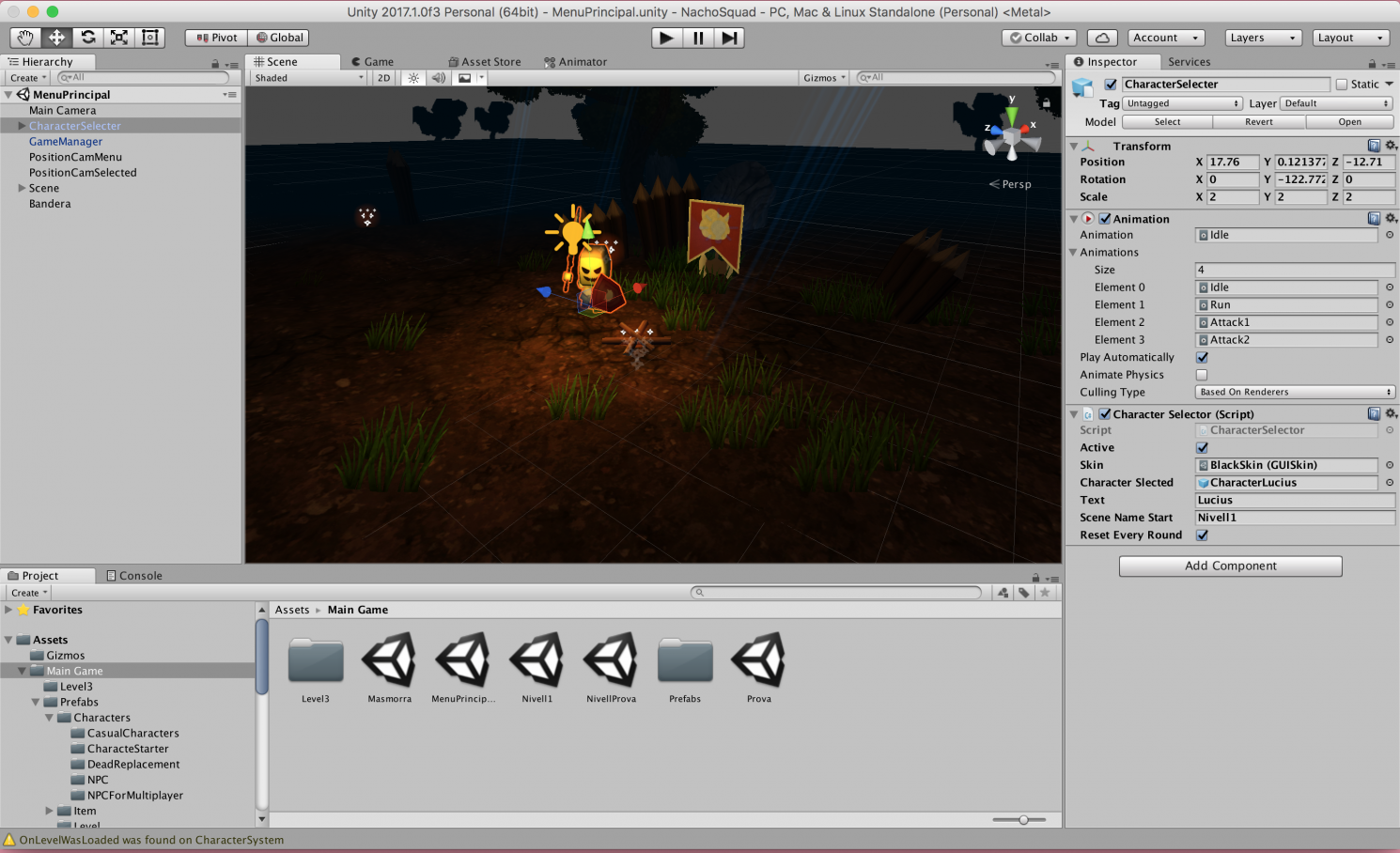
Task: Toggle scene lighting sun icon
Action: coord(413,78)
